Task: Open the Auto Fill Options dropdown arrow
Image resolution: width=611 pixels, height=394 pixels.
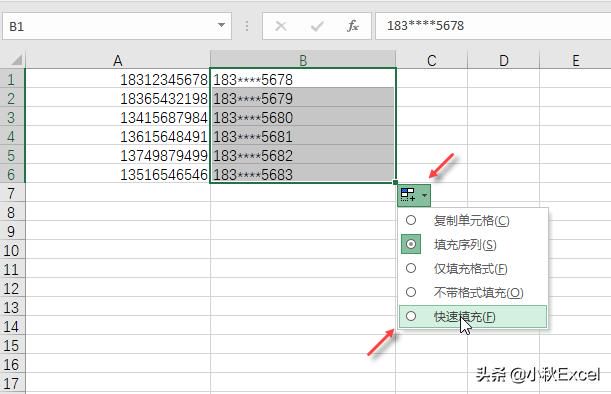Action: pyautogui.click(x=424, y=195)
